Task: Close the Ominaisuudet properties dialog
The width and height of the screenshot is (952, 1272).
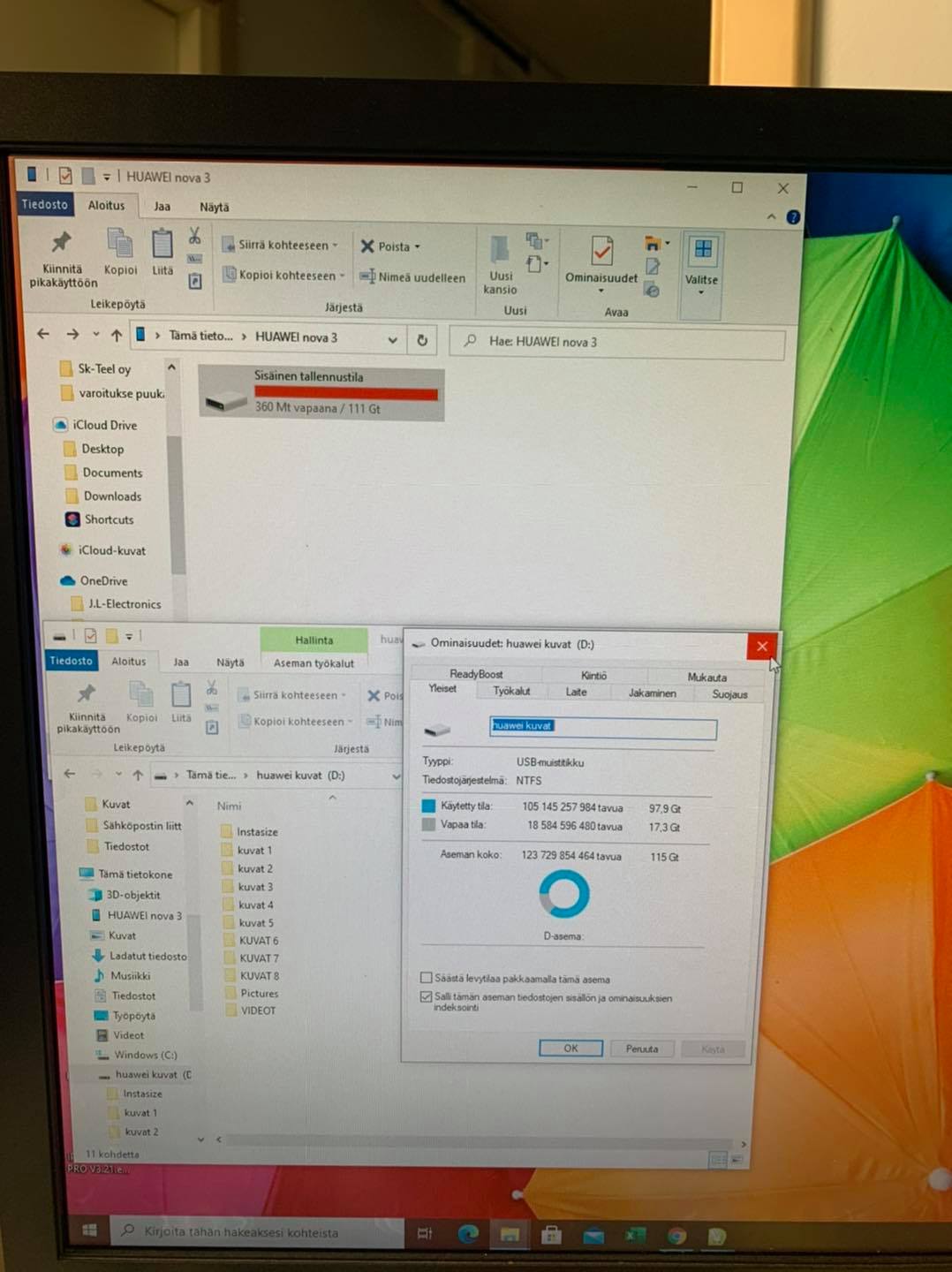Action: click(761, 646)
